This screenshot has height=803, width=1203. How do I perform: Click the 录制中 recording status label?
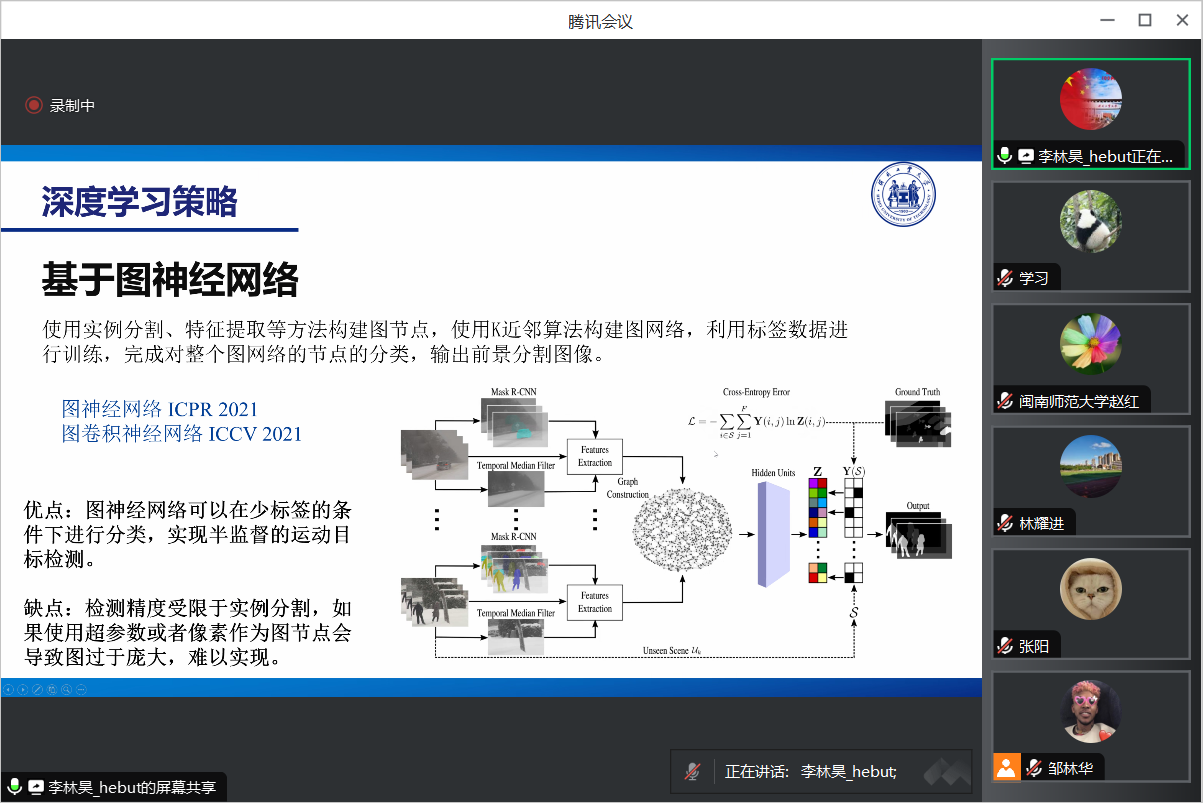click(x=73, y=105)
